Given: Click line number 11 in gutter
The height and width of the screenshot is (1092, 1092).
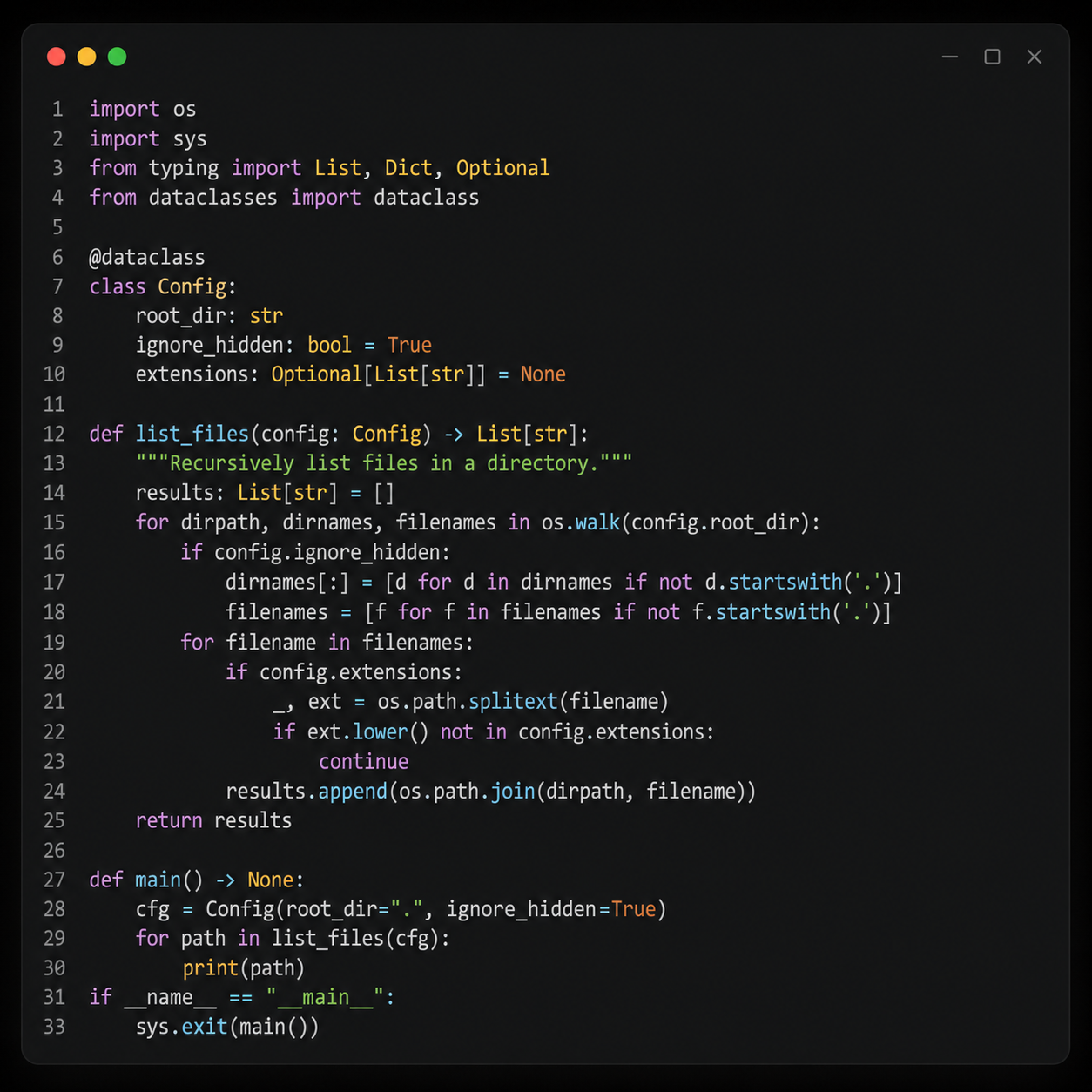Looking at the screenshot, I should tap(54, 404).
